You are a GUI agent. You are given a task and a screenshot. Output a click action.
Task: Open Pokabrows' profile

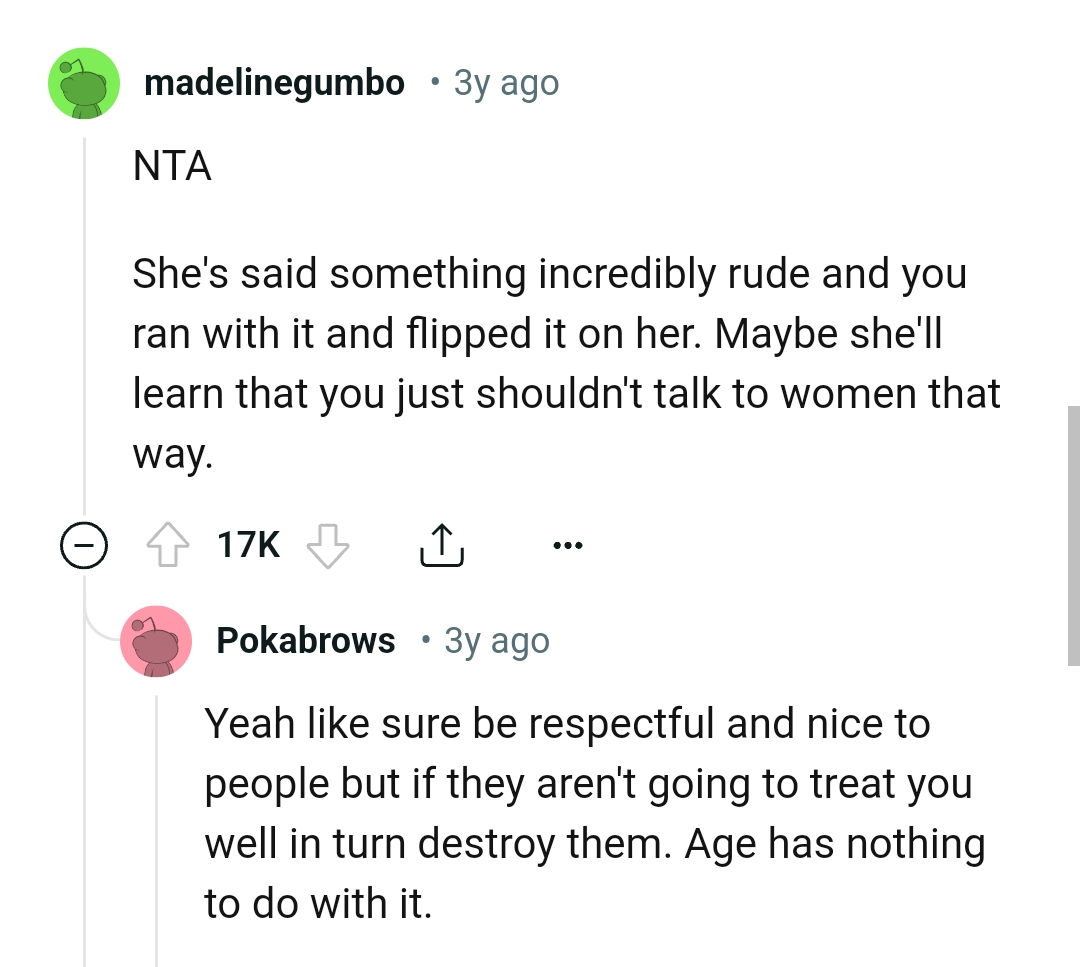[306, 640]
